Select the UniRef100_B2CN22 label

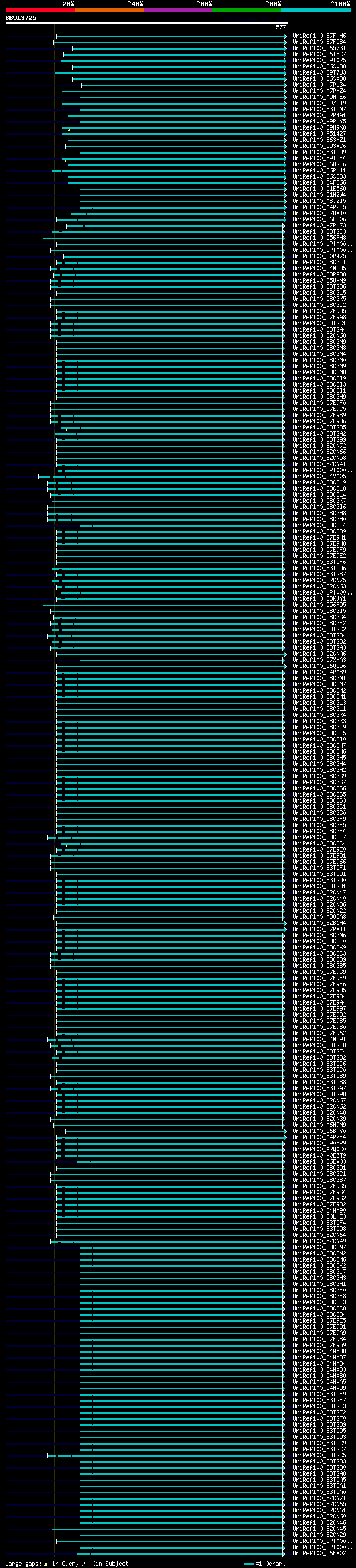[319, 911]
